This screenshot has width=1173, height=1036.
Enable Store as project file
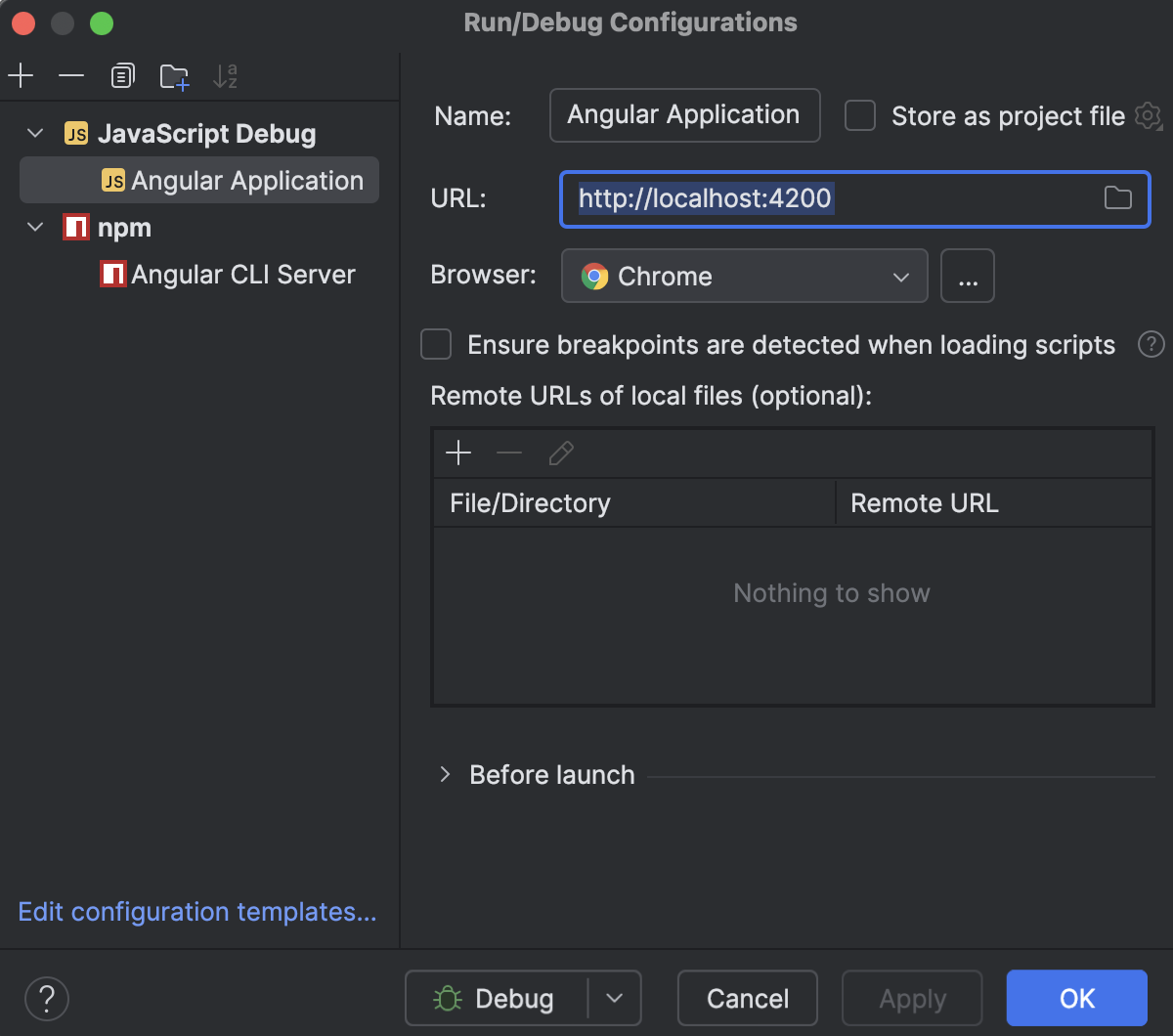[859, 115]
